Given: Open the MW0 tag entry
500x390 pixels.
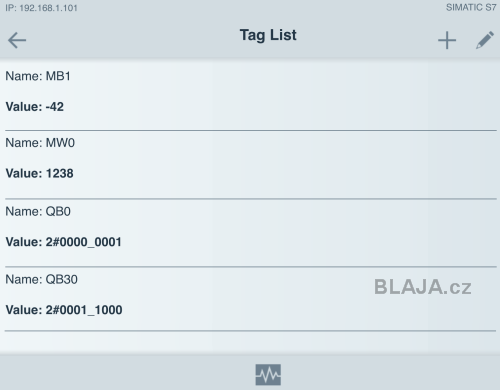Looking at the screenshot, I should pos(251,165).
